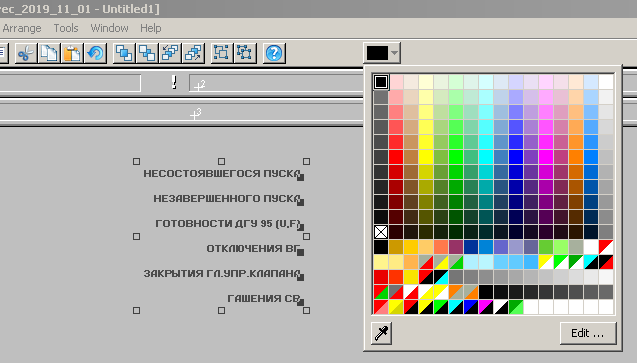
Task: Click the Bring to Front icon
Action: pos(124,53)
